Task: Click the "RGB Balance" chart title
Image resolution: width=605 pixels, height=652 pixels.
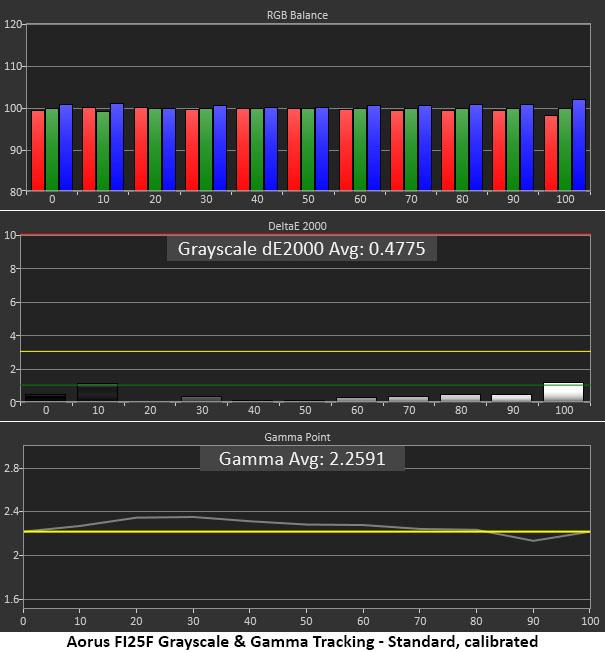Action: point(297,15)
